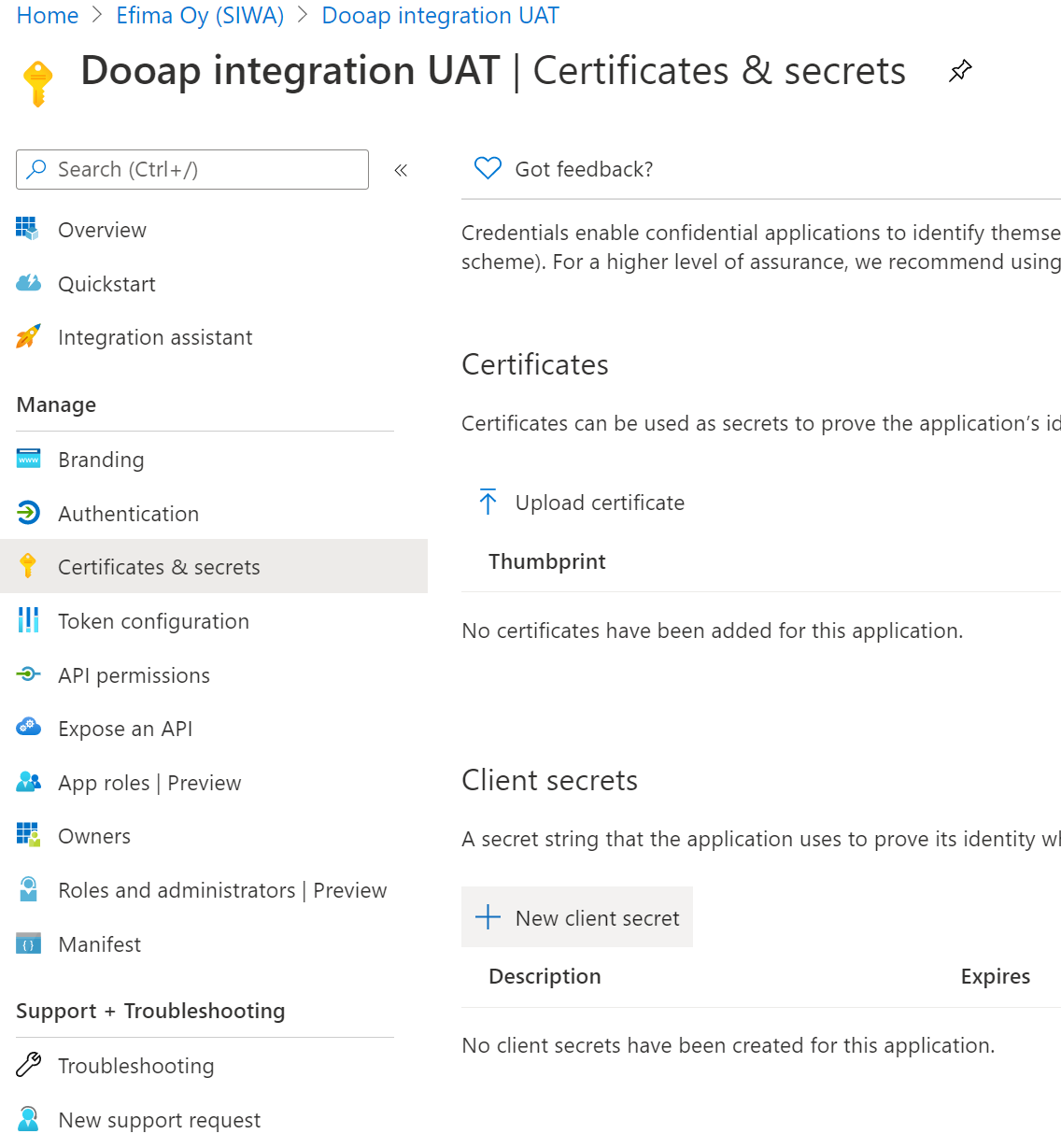Click the large key icon in page header
Image resolution: width=1061 pixels, height=1148 pixels.
pos(37,84)
